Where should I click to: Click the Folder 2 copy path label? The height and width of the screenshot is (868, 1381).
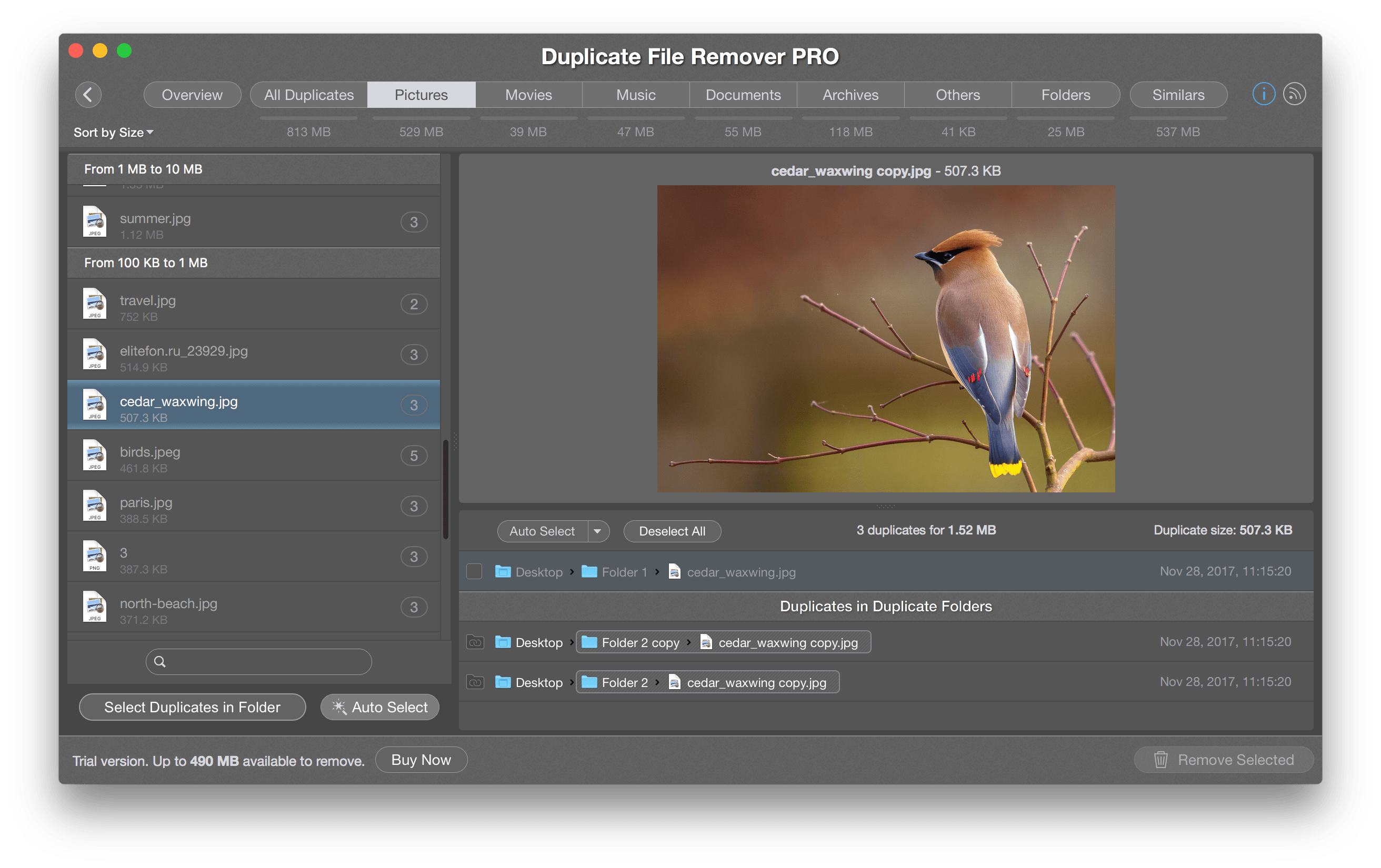click(x=640, y=643)
